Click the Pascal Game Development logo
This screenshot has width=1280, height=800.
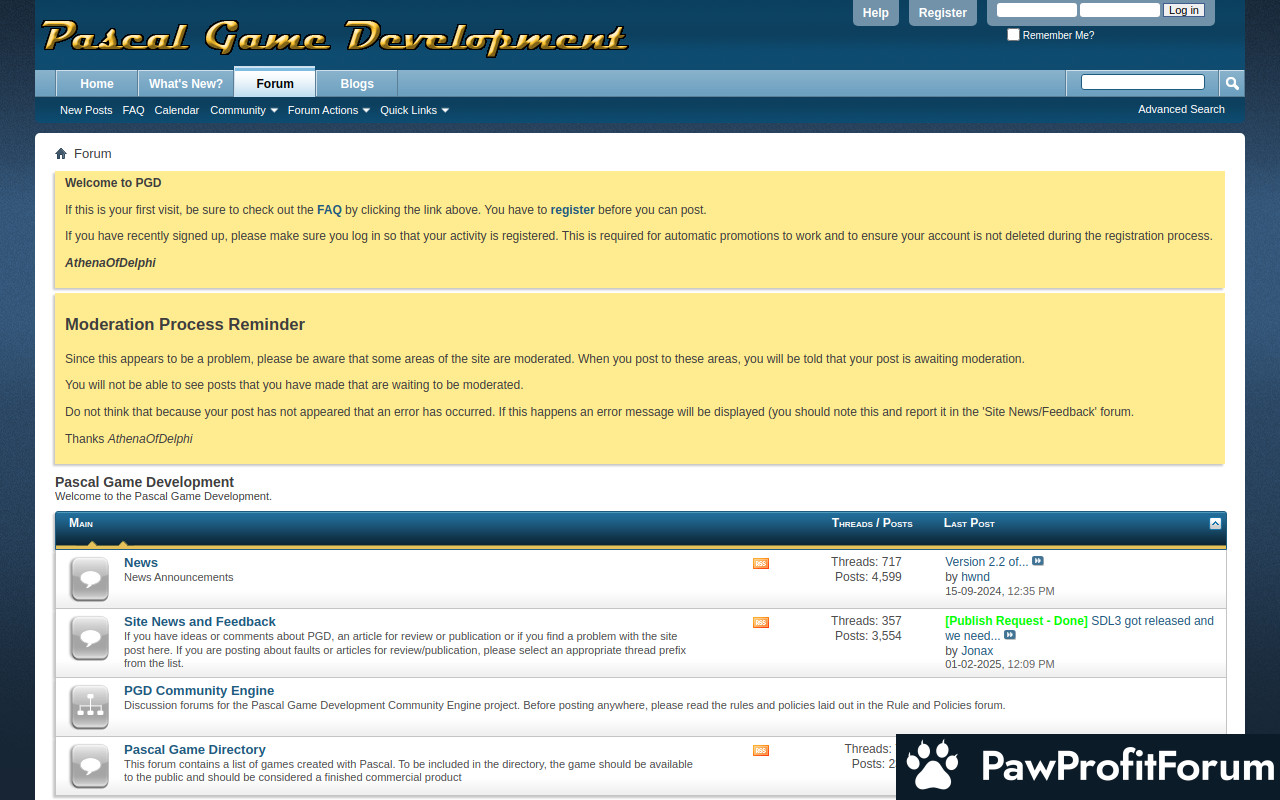(x=335, y=37)
